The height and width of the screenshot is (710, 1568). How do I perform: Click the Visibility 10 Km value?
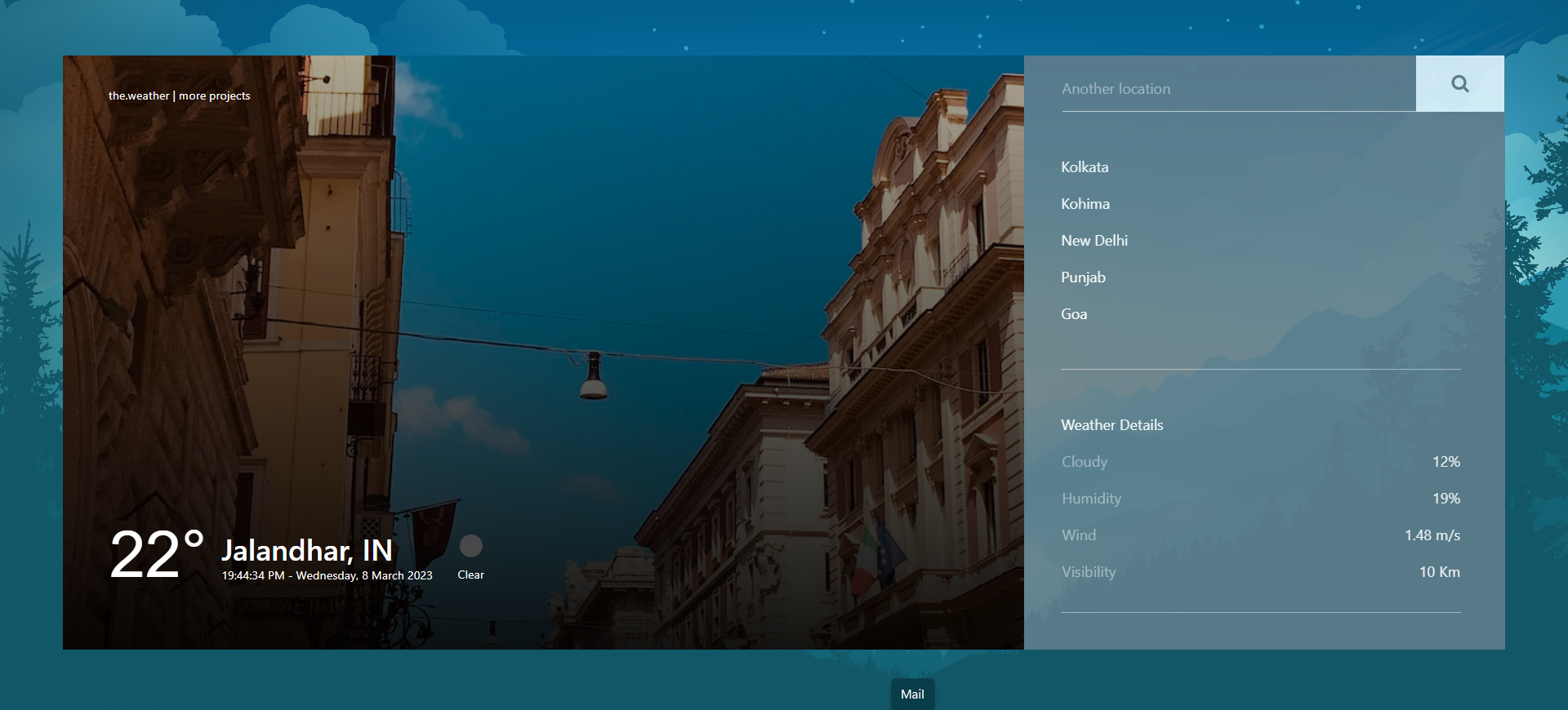1439,572
